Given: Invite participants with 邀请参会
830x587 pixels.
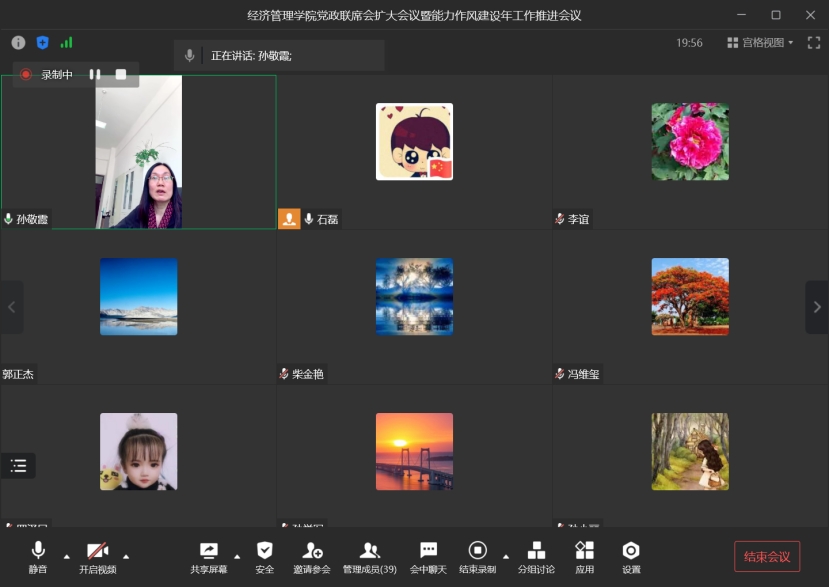Looking at the screenshot, I should point(312,555).
